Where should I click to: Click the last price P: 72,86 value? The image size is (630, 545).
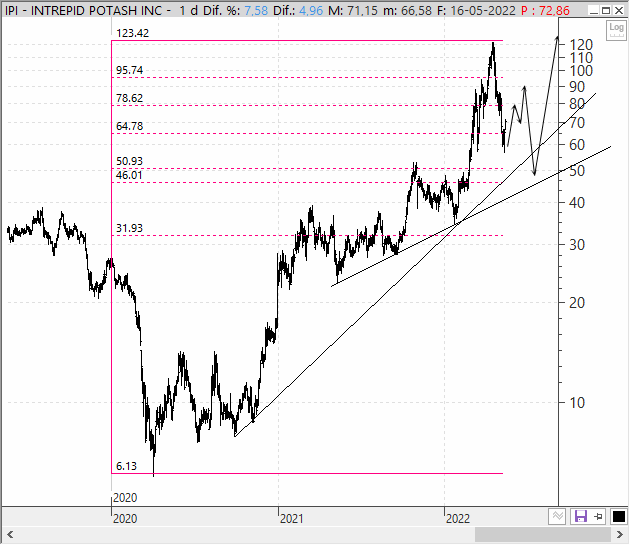coord(546,10)
